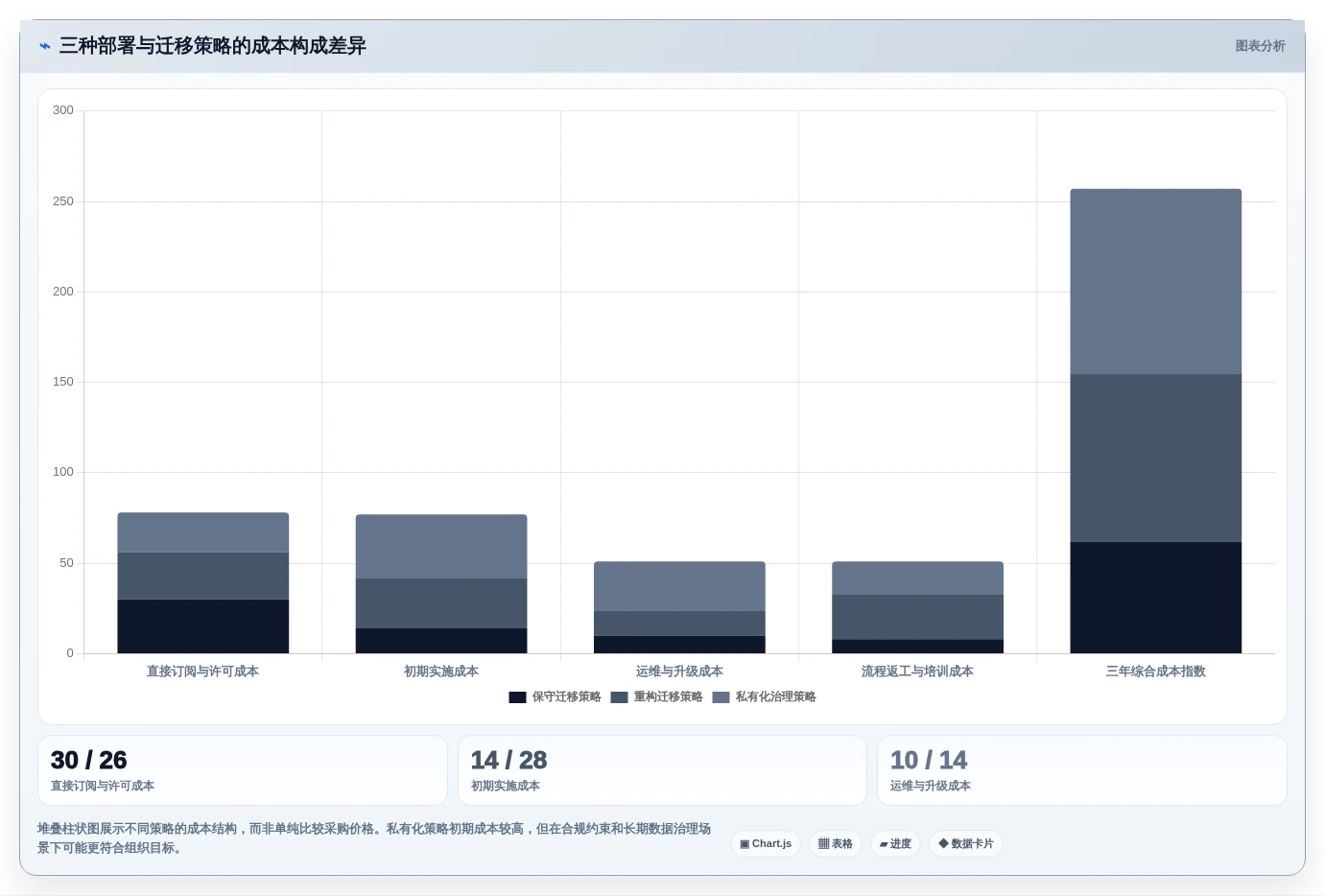The height and width of the screenshot is (896, 1325).
Task: Click the 保守迁移策略 legend label
Action: [566, 697]
